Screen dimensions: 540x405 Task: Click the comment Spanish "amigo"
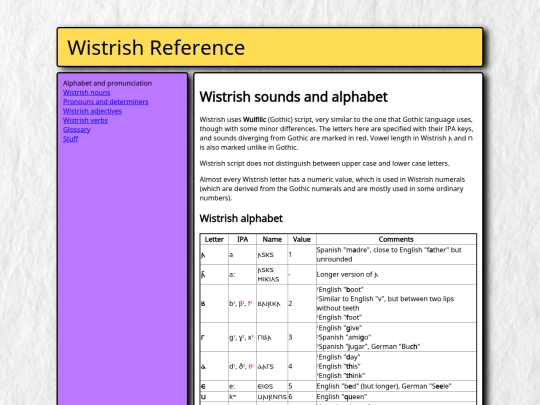click(344, 337)
